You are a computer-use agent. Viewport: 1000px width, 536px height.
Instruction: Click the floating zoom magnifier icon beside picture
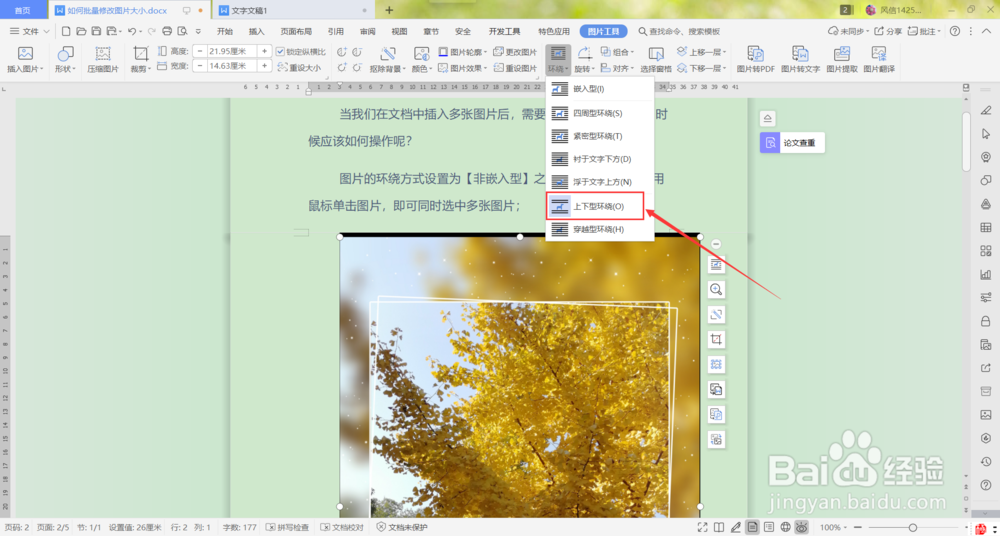[x=716, y=290]
